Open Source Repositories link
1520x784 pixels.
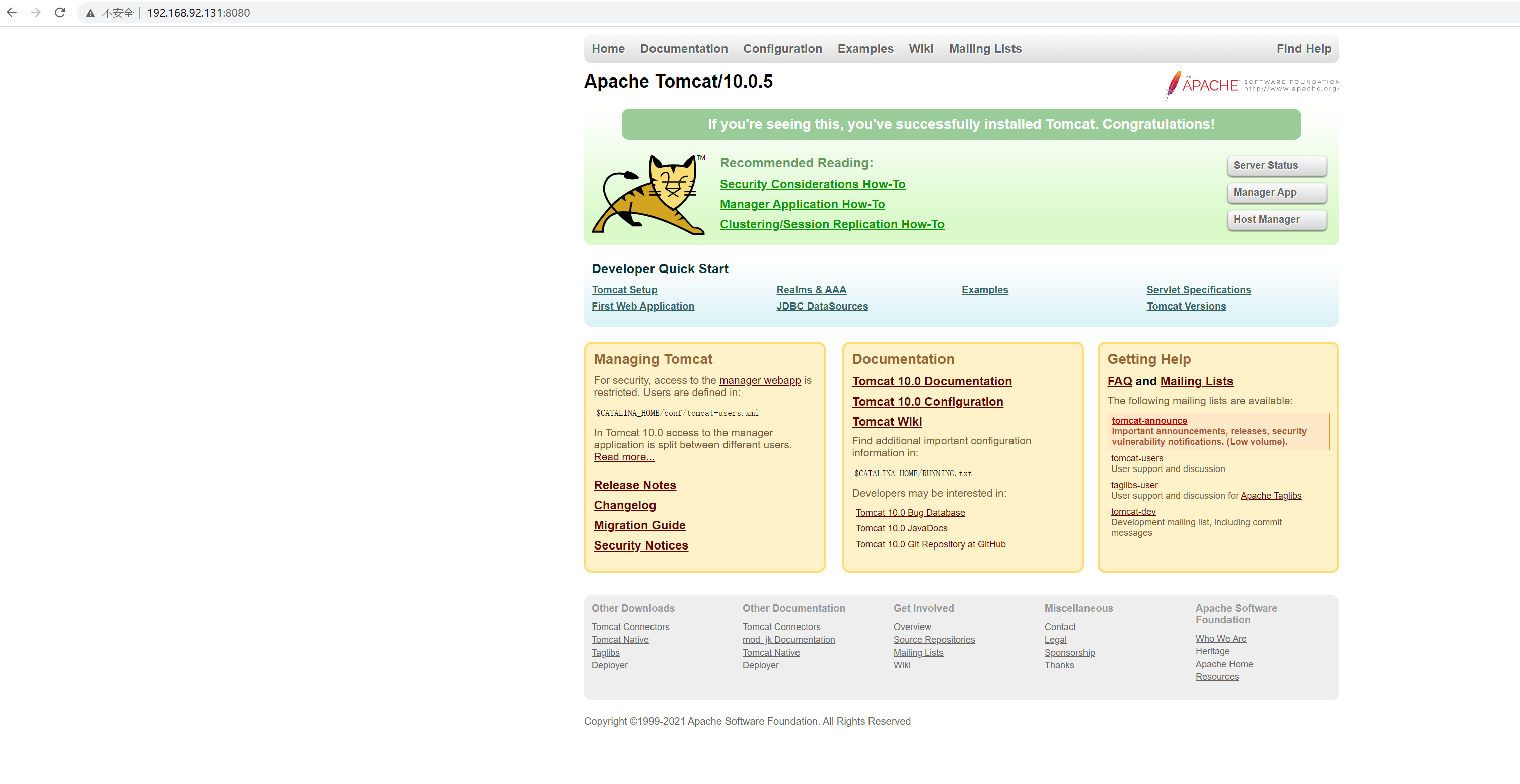click(934, 640)
